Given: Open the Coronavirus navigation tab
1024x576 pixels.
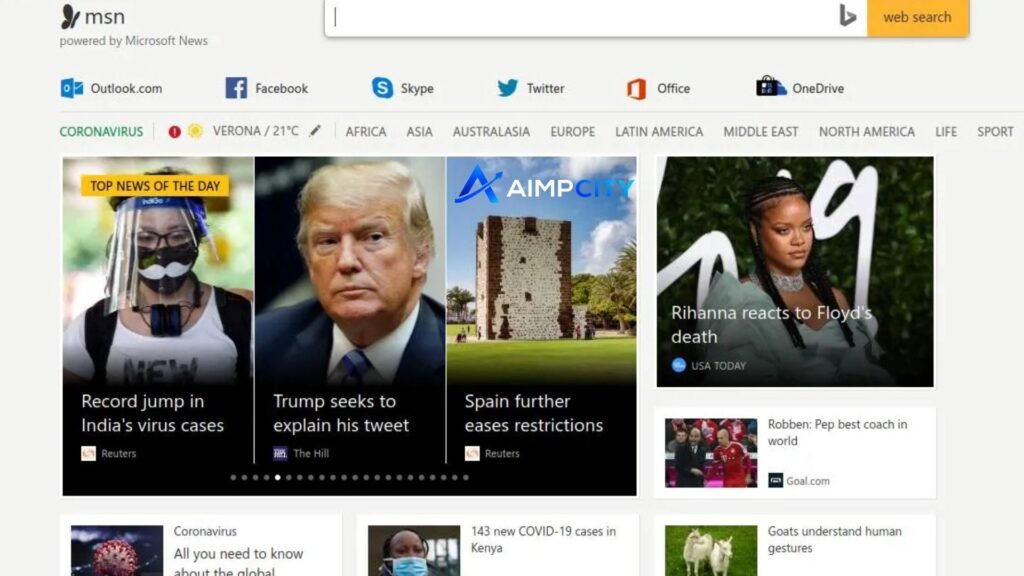Looking at the screenshot, I should [x=101, y=131].
